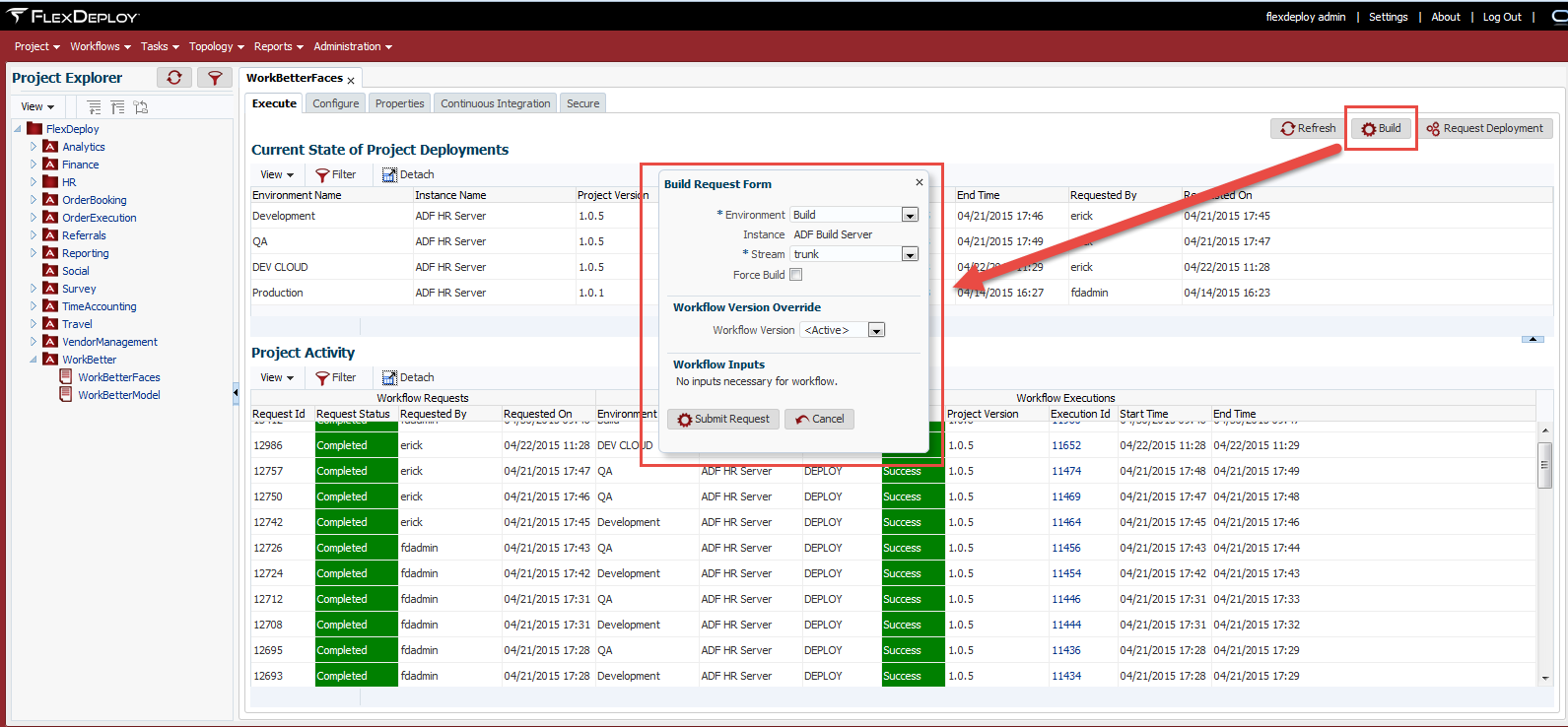The width and height of the screenshot is (1568, 727).
Task: Click the WorkBetterModel project document icon
Action: click(x=66, y=394)
